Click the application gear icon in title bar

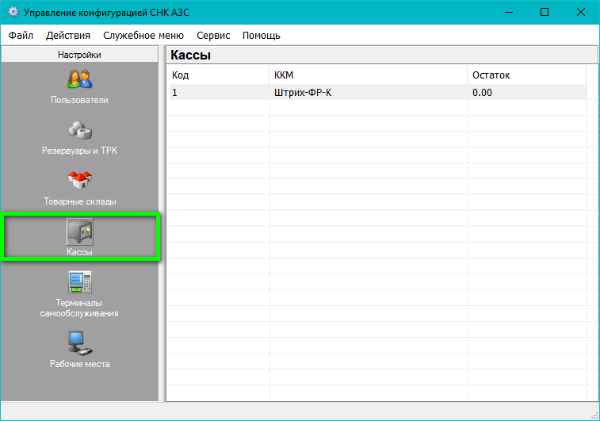(12, 12)
